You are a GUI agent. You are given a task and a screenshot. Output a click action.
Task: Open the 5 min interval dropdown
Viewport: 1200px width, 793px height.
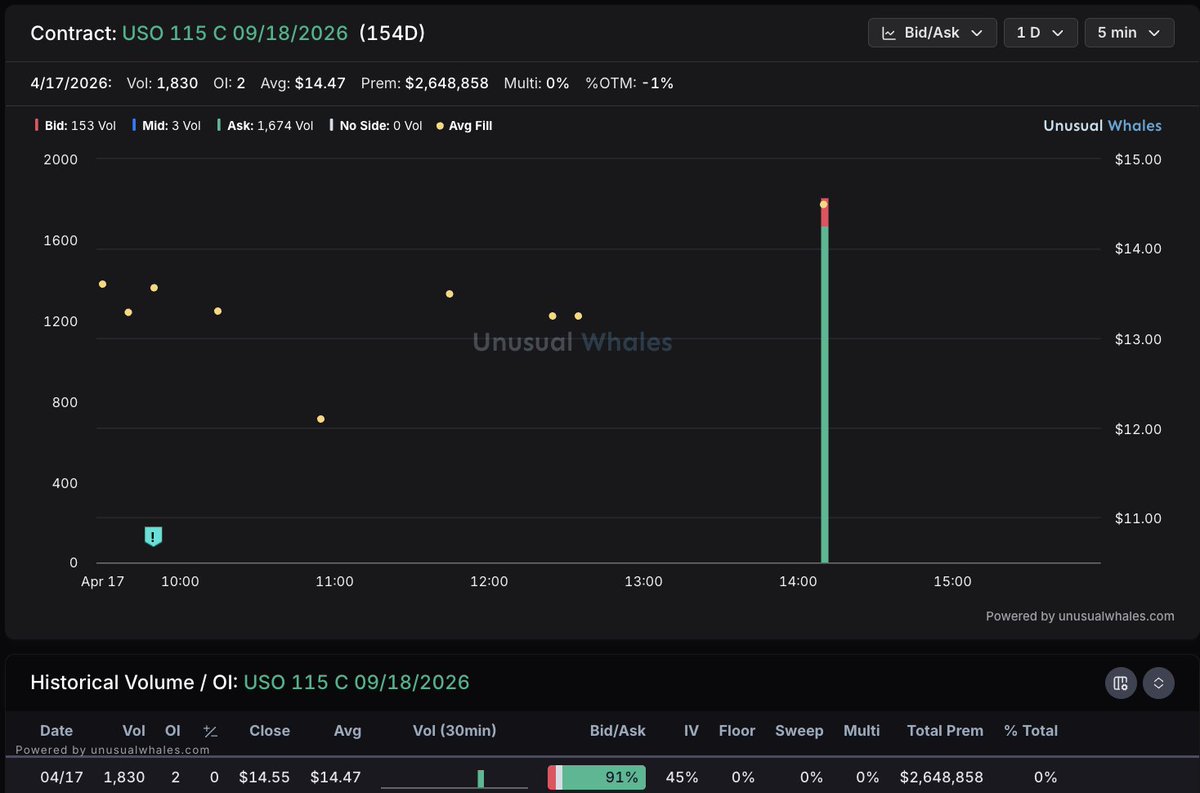(1128, 33)
